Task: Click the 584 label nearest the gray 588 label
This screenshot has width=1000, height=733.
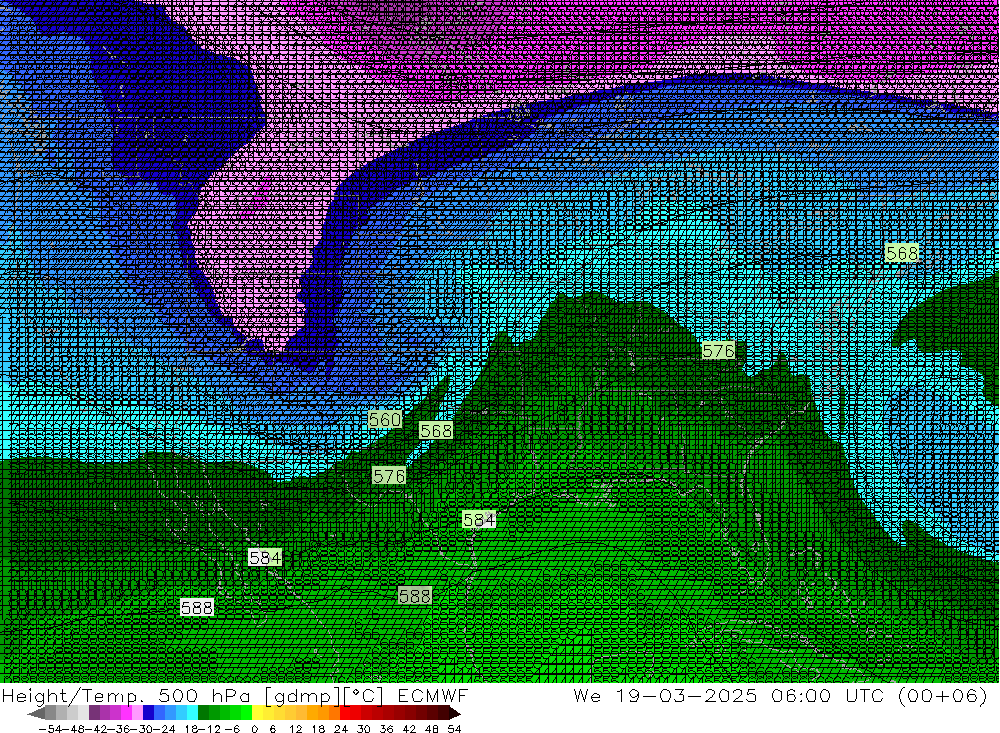Action: (479, 520)
